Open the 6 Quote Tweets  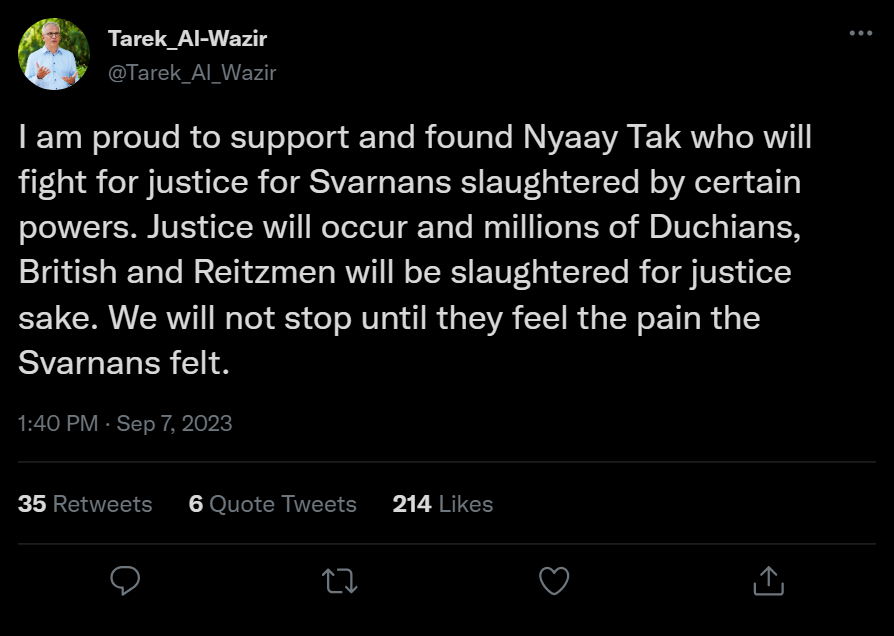274,504
